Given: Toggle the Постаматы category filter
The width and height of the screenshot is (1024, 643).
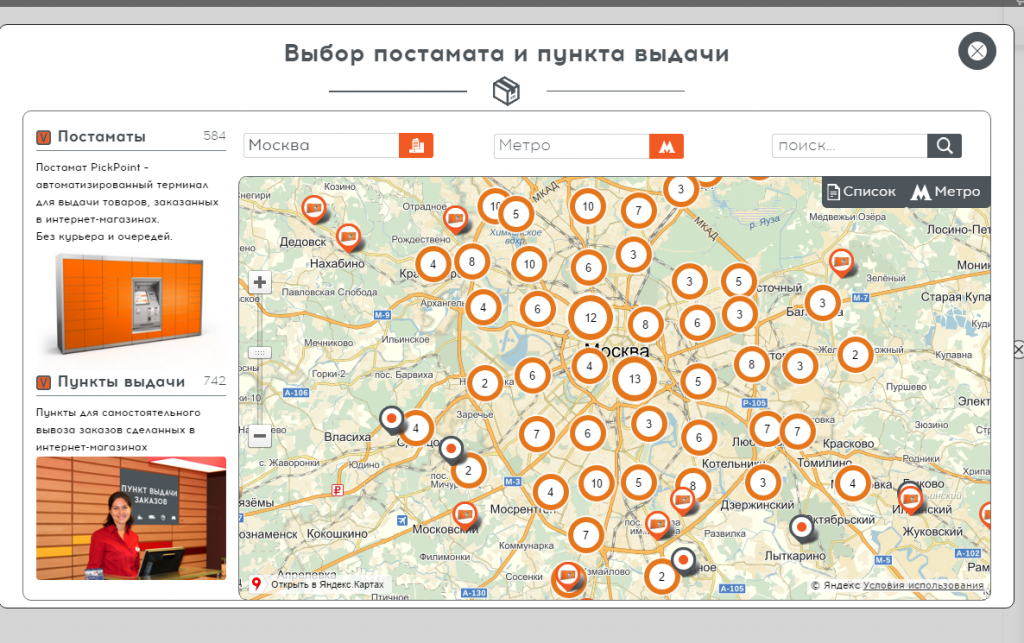Looking at the screenshot, I should [44, 137].
